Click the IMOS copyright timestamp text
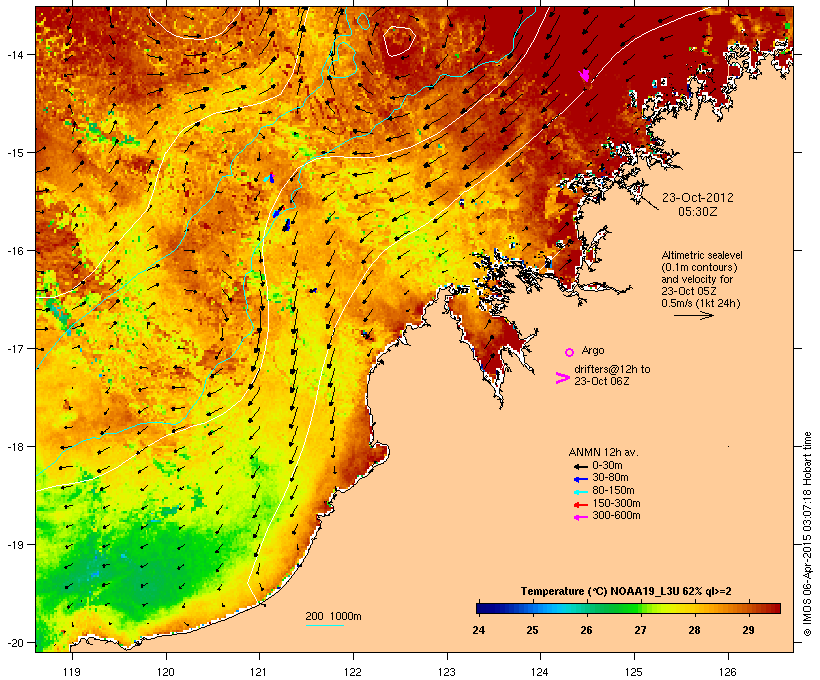 coord(807,535)
